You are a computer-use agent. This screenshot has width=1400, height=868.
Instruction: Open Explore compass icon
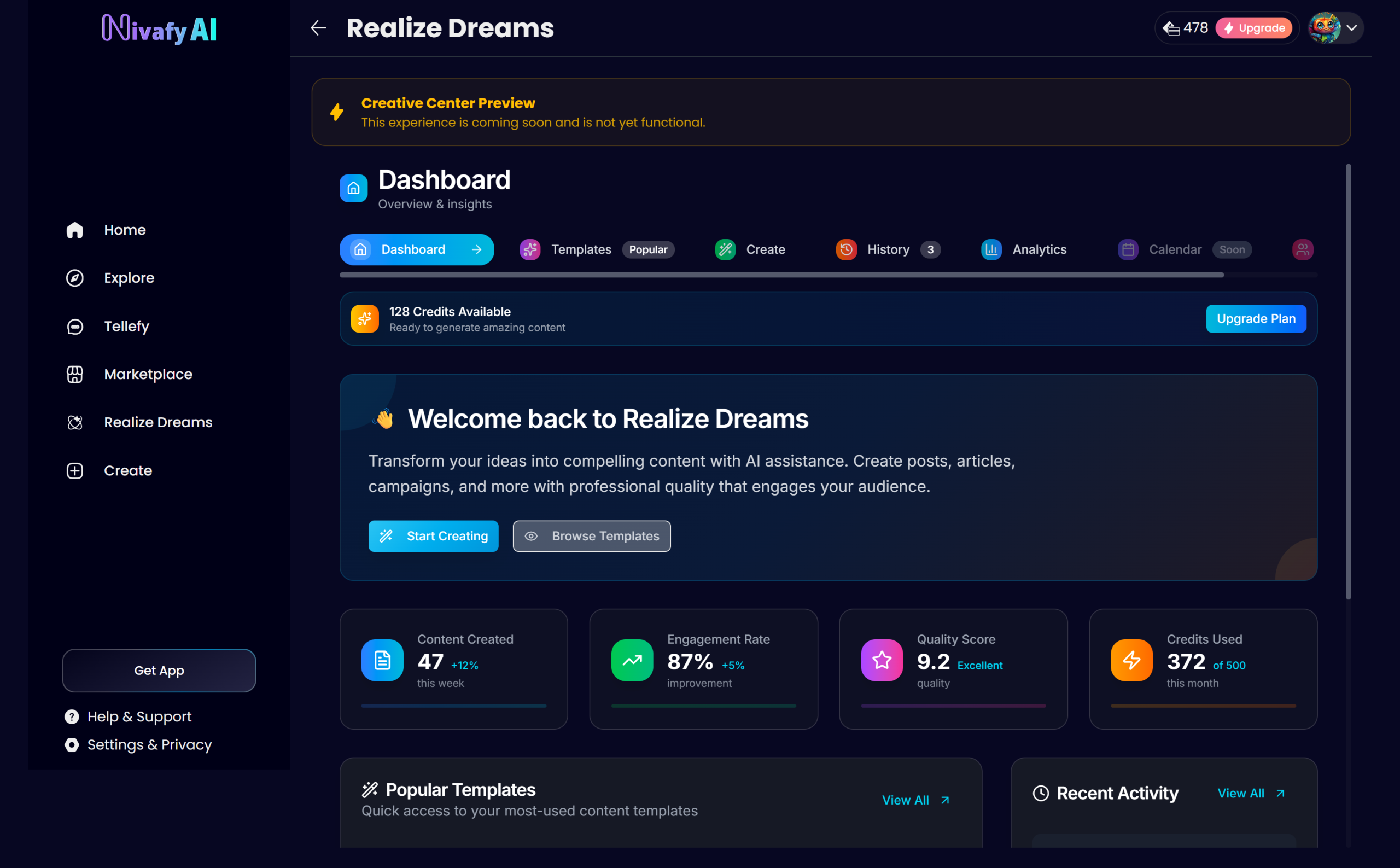(x=74, y=278)
